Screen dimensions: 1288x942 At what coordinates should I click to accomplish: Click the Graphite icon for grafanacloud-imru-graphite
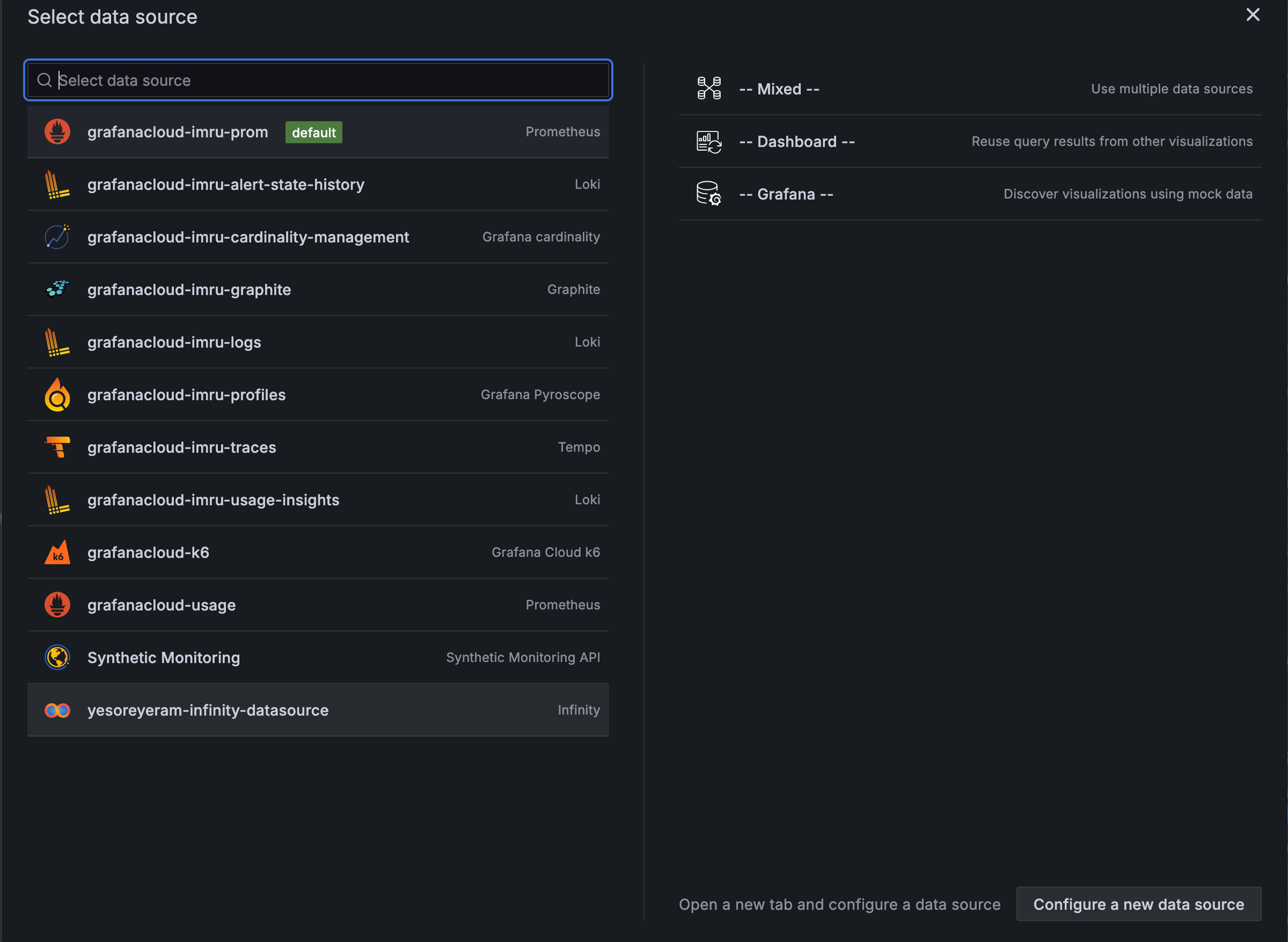click(57, 289)
